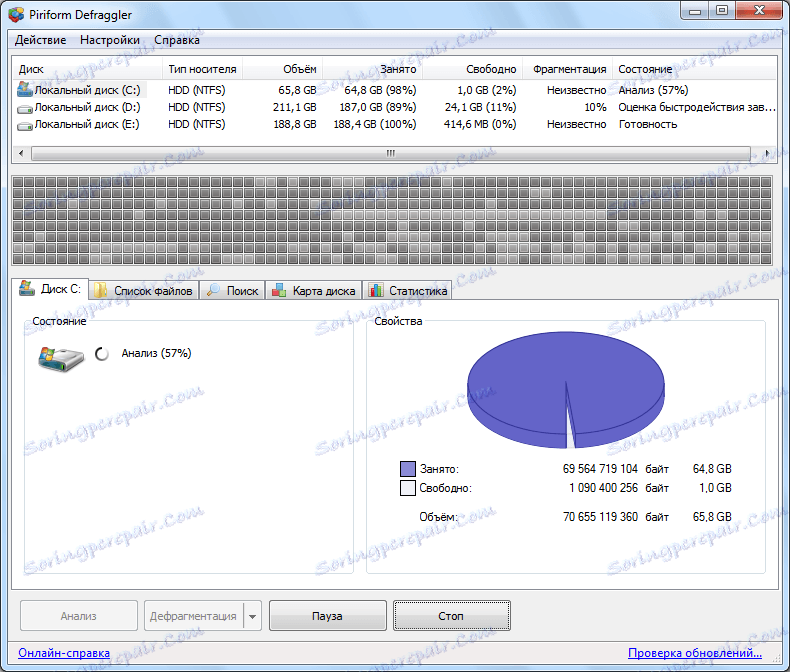Click the Готовность status cell for E:
Screen dimensions: 790x672
click(x=648, y=124)
